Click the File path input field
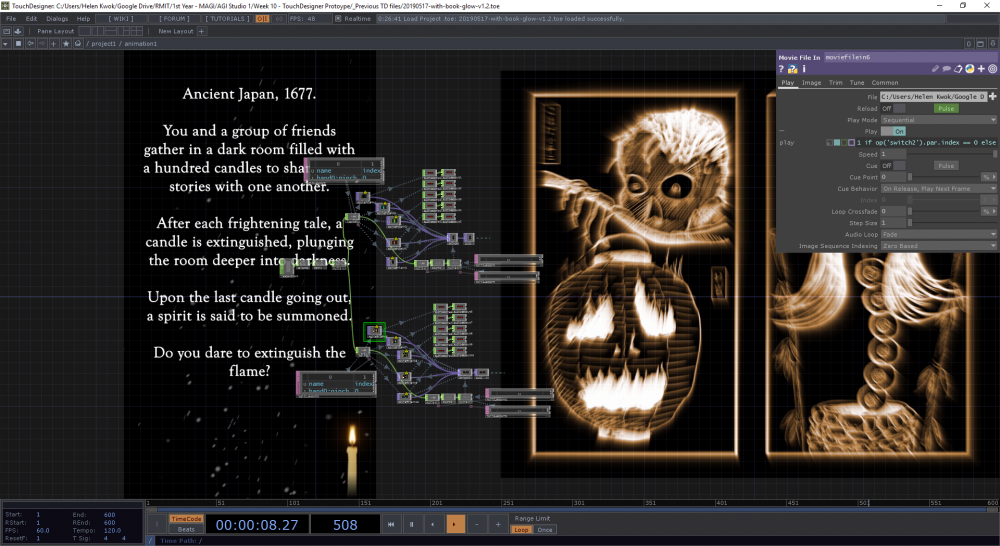Image resolution: width=1000 pixels, height=546 pixels. click(x=933, y=96)
